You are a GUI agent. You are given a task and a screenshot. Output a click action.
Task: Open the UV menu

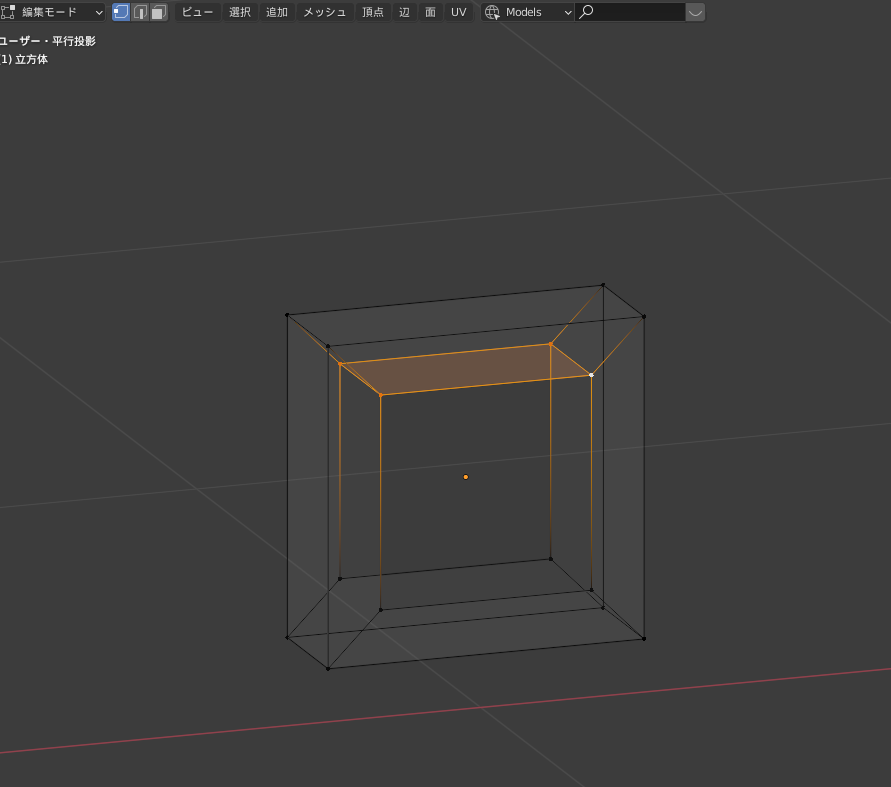tap(459, 12)
